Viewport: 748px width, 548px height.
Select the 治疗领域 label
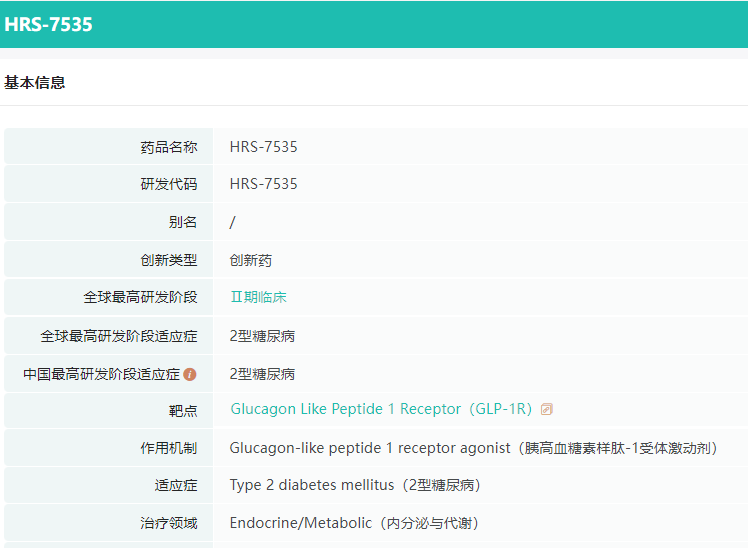point(169,523)
